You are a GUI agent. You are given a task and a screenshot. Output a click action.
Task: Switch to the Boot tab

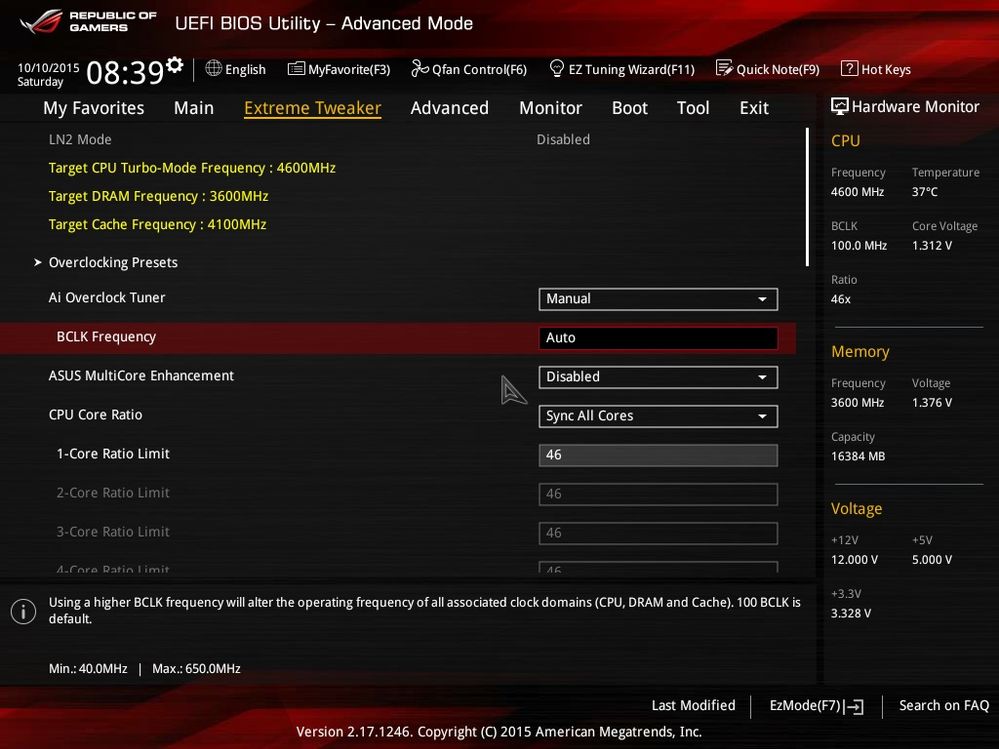coord(629,108)
